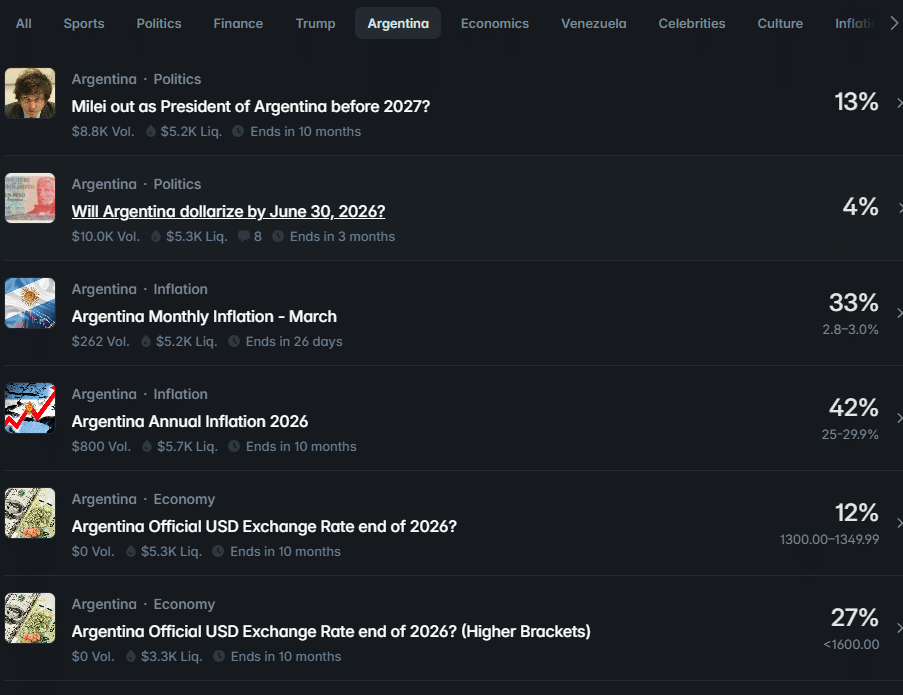Viewport: 903px width, 695px height.
Task: Expand the Argentina Annual Inflation 2026 chevron
Action: (x=897, y=418)
